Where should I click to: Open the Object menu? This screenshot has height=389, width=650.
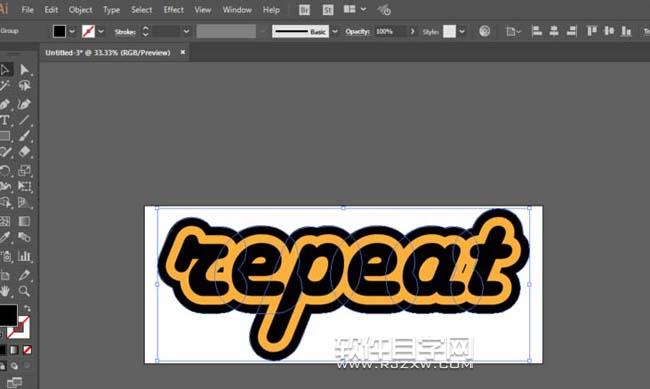click(x=80, y=10)
